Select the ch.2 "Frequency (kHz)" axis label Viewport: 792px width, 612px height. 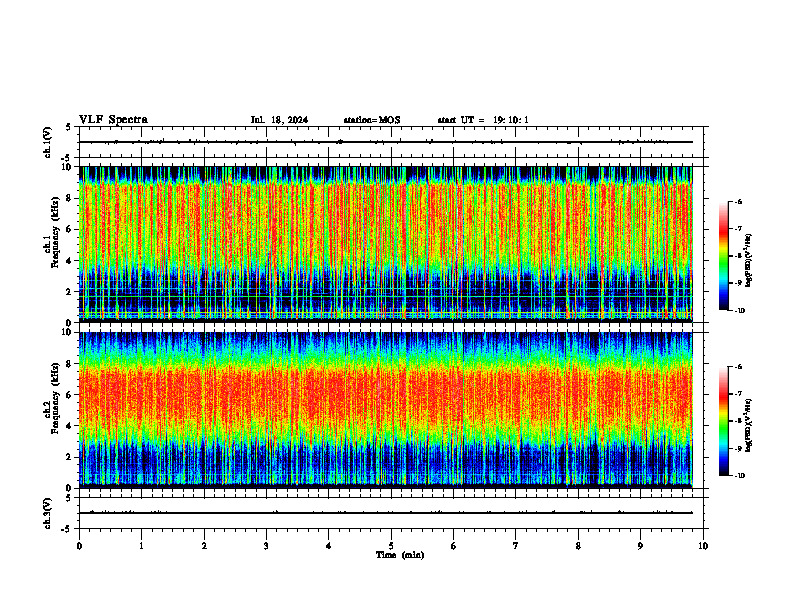click(x=55, y=397)
